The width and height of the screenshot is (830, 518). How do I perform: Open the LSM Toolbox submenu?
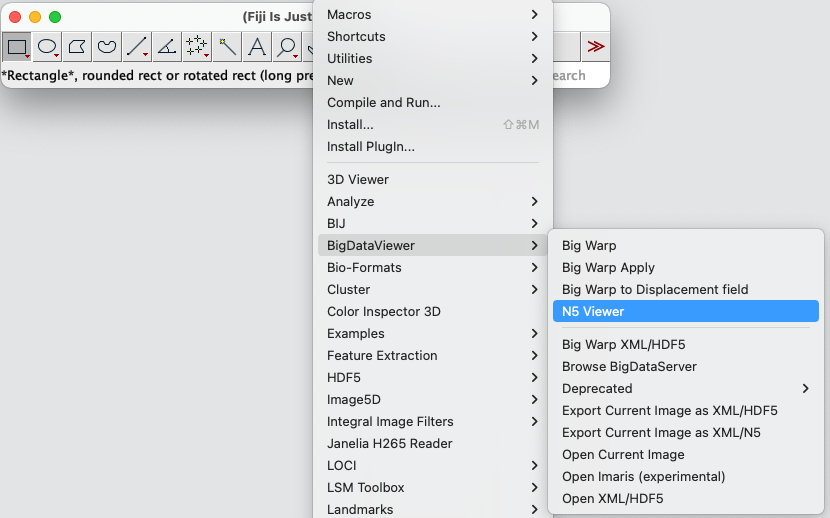point(432,487)
